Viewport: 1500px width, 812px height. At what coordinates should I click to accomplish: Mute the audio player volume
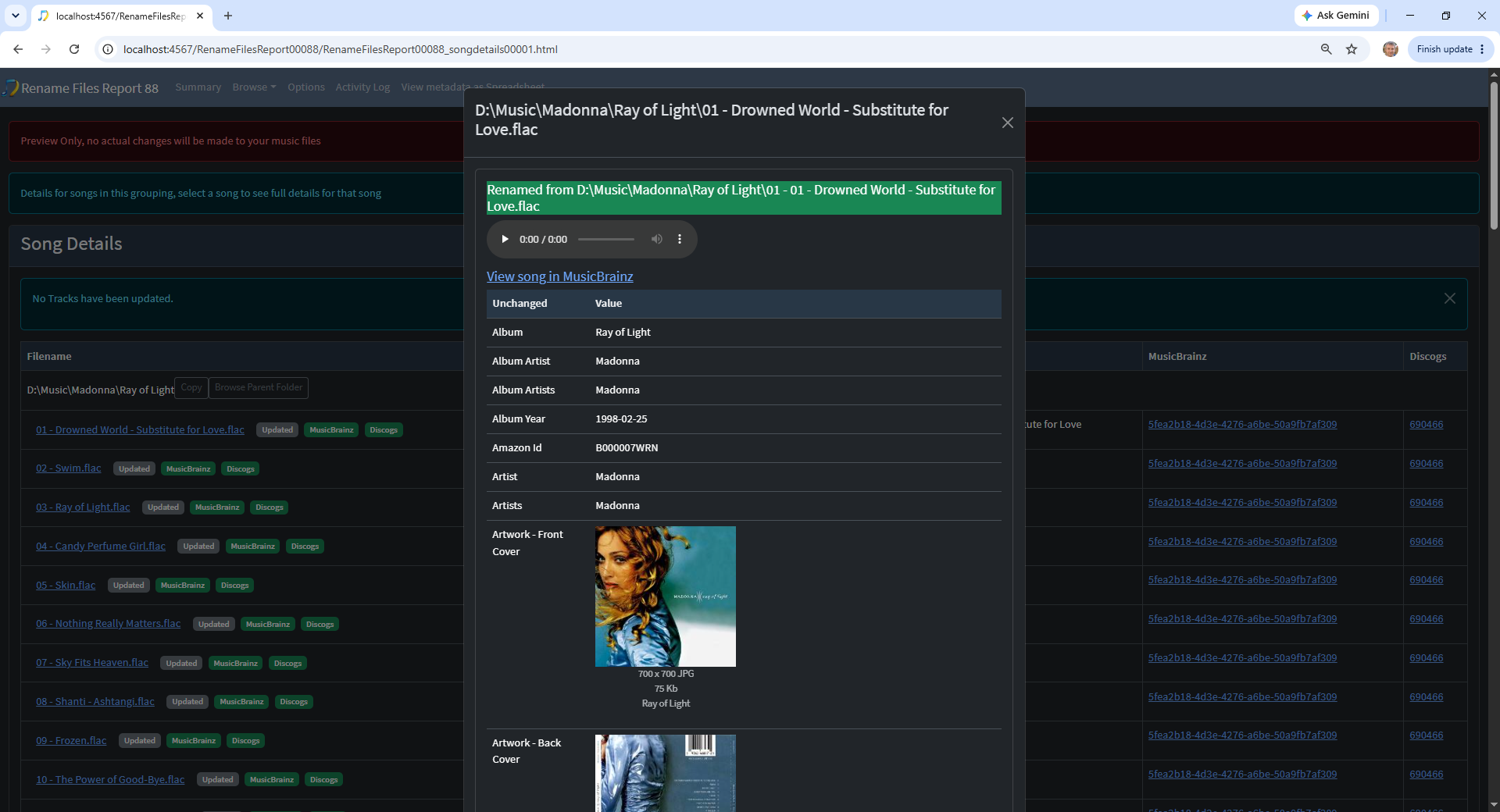click(x=657, y=239)
